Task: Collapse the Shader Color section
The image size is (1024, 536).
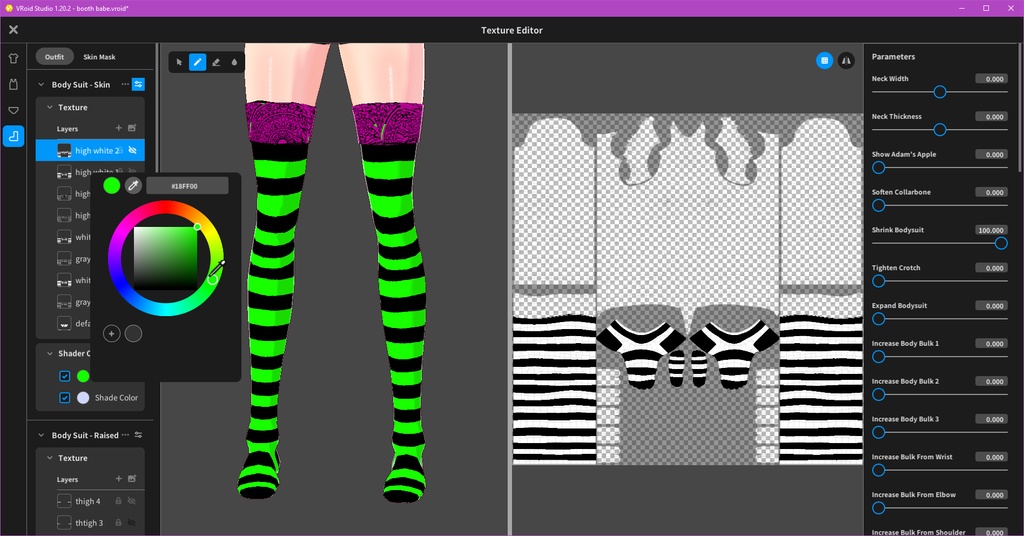Action: pos(50,353)
